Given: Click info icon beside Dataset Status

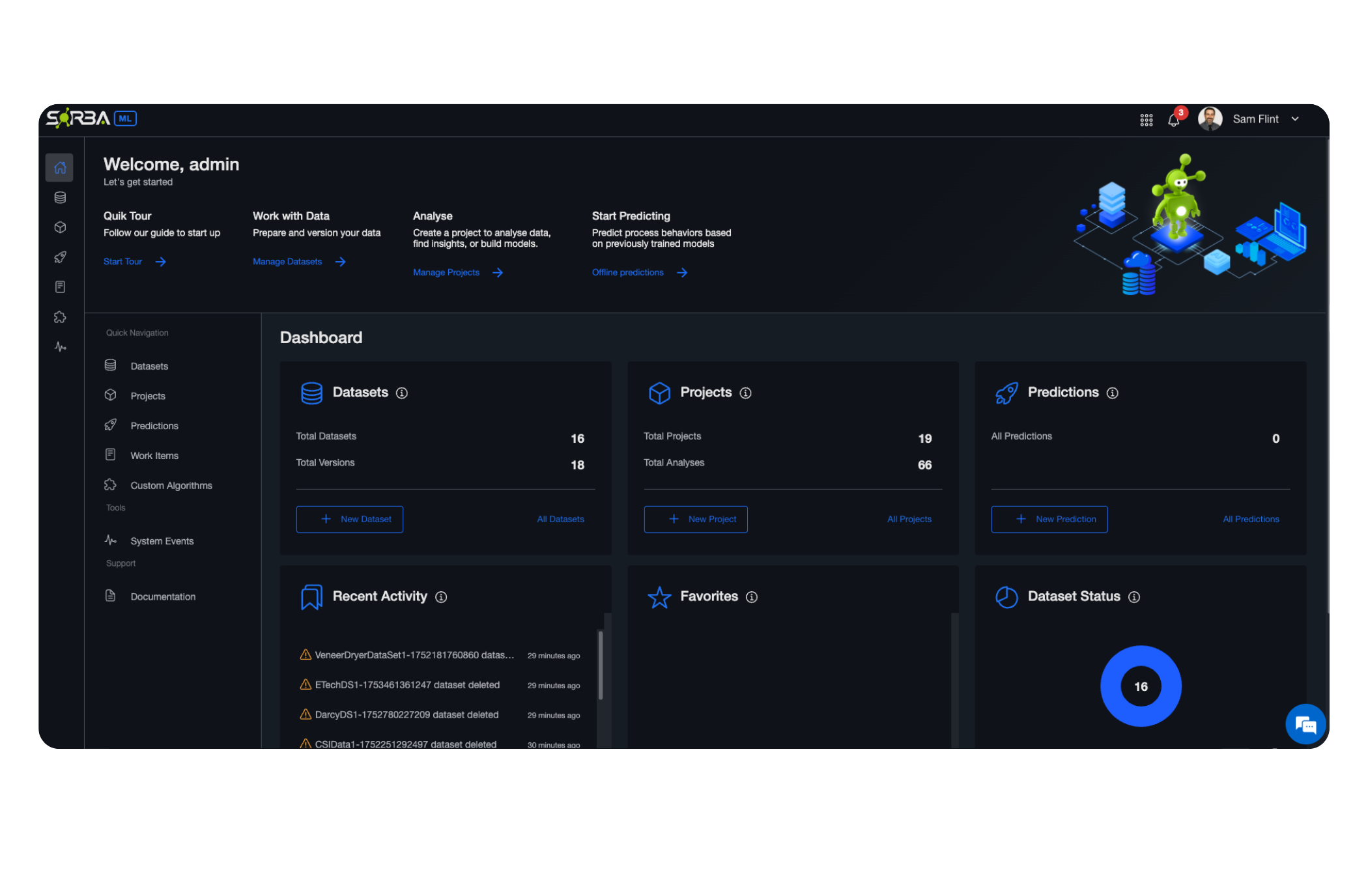Looking at the screenshot, I should click(x=1134, y=597).
